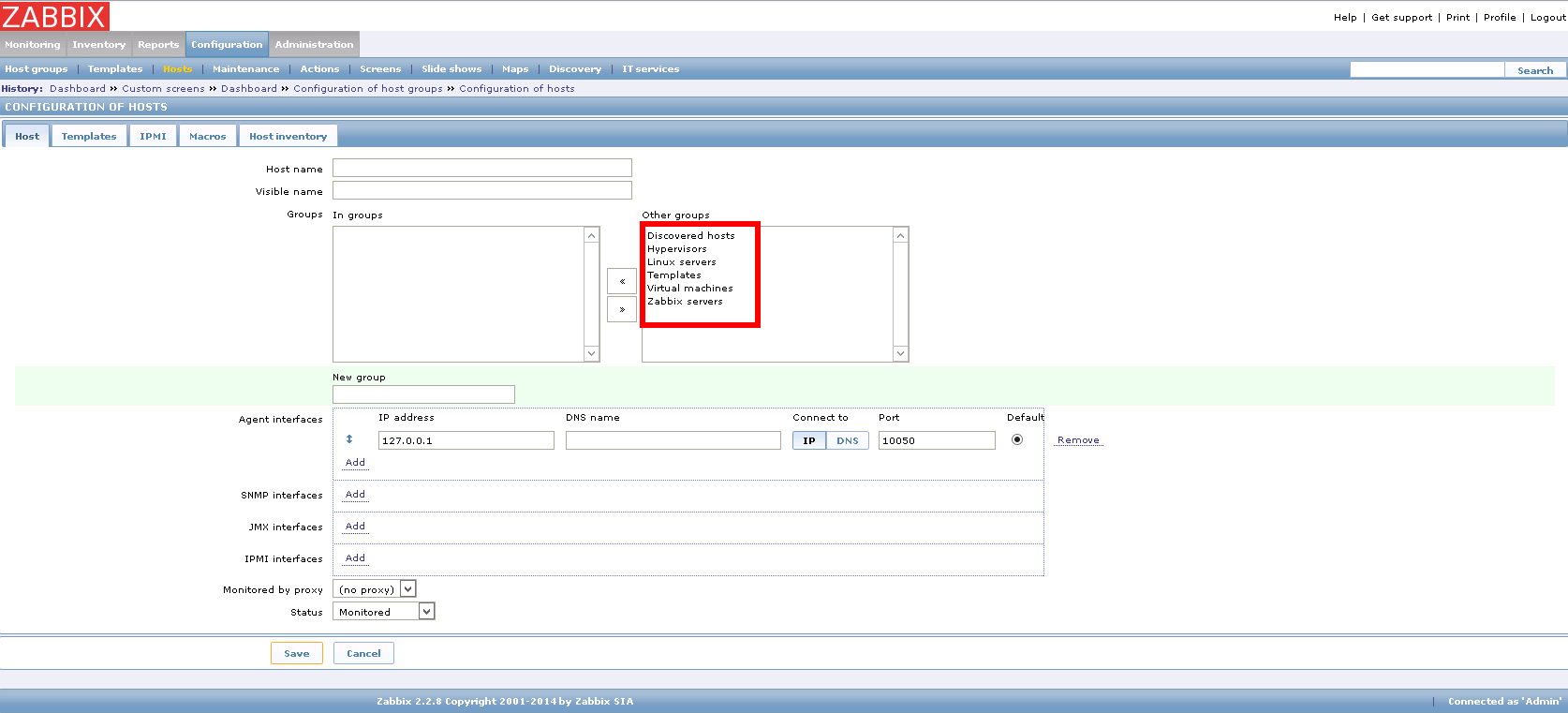The height and width of the screenshot is (713, 1568).
Task: Open the Status dropdown
Action: click(384, 612)
